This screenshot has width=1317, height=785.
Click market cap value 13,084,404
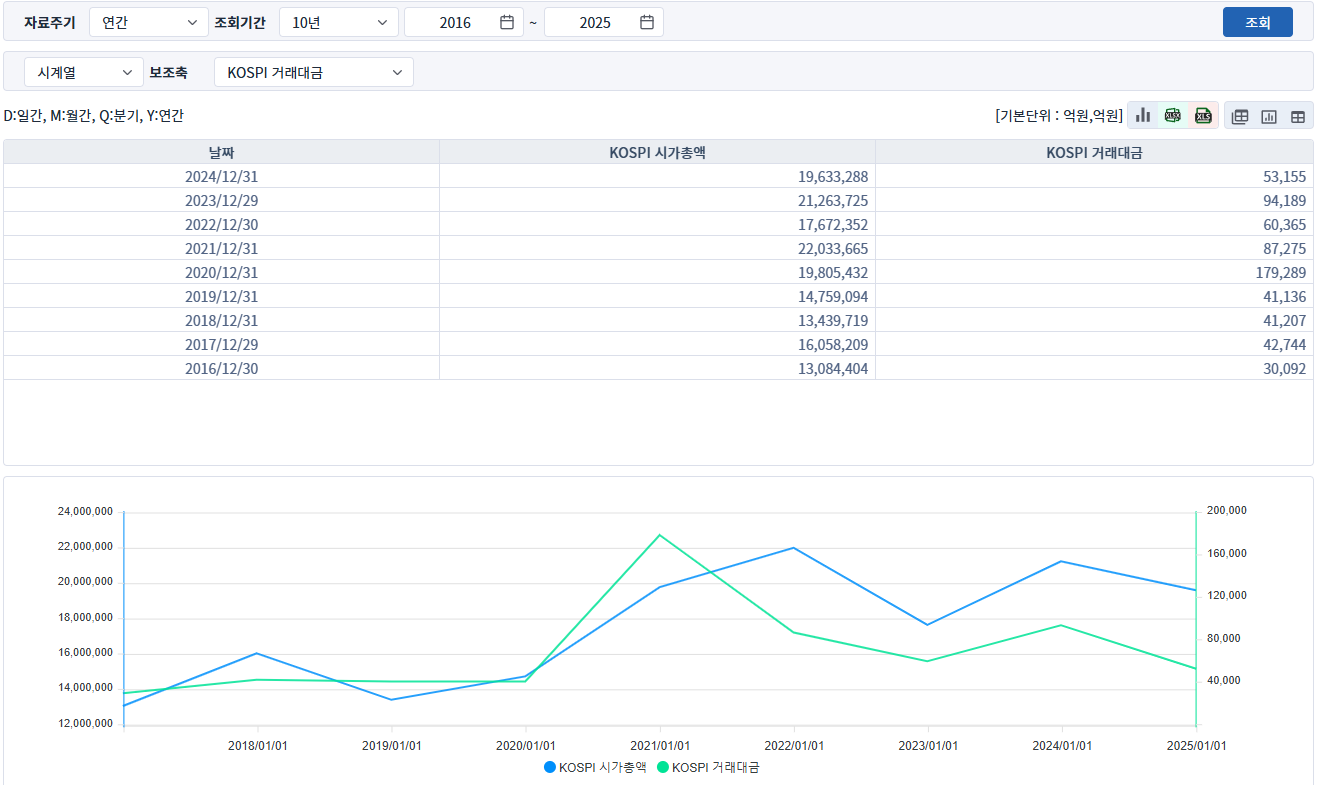[x=833, y=368]
